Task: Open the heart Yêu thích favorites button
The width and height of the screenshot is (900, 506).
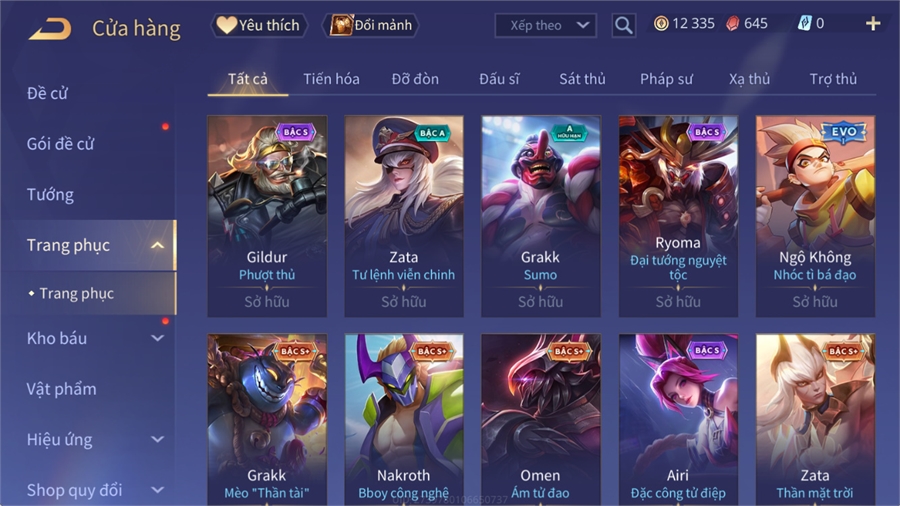Action: [259, 25]
